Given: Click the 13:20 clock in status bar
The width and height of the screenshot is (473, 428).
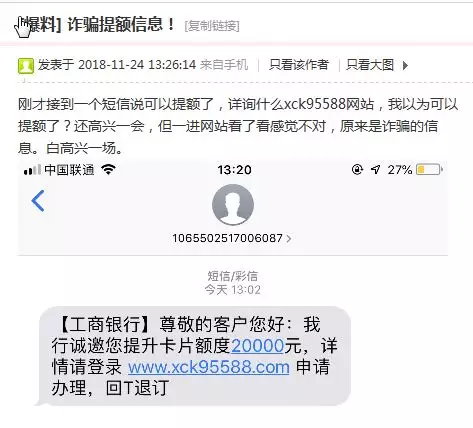Looking at the screenshot, I should (x=235, y=170).
